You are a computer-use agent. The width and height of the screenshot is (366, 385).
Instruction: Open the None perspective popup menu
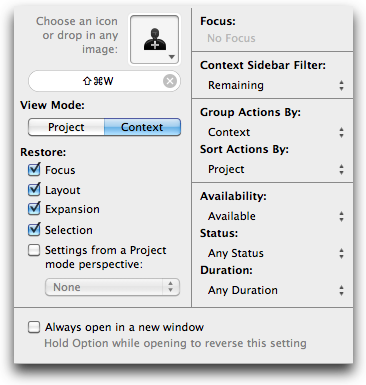point(112,287)
